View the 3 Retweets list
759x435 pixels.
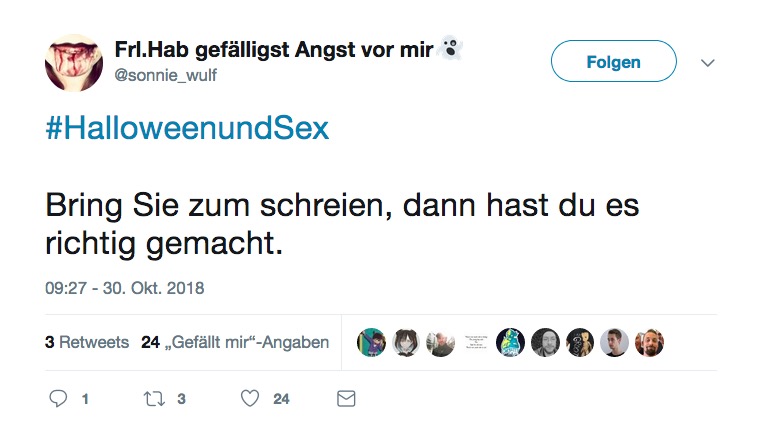(87, 342)
